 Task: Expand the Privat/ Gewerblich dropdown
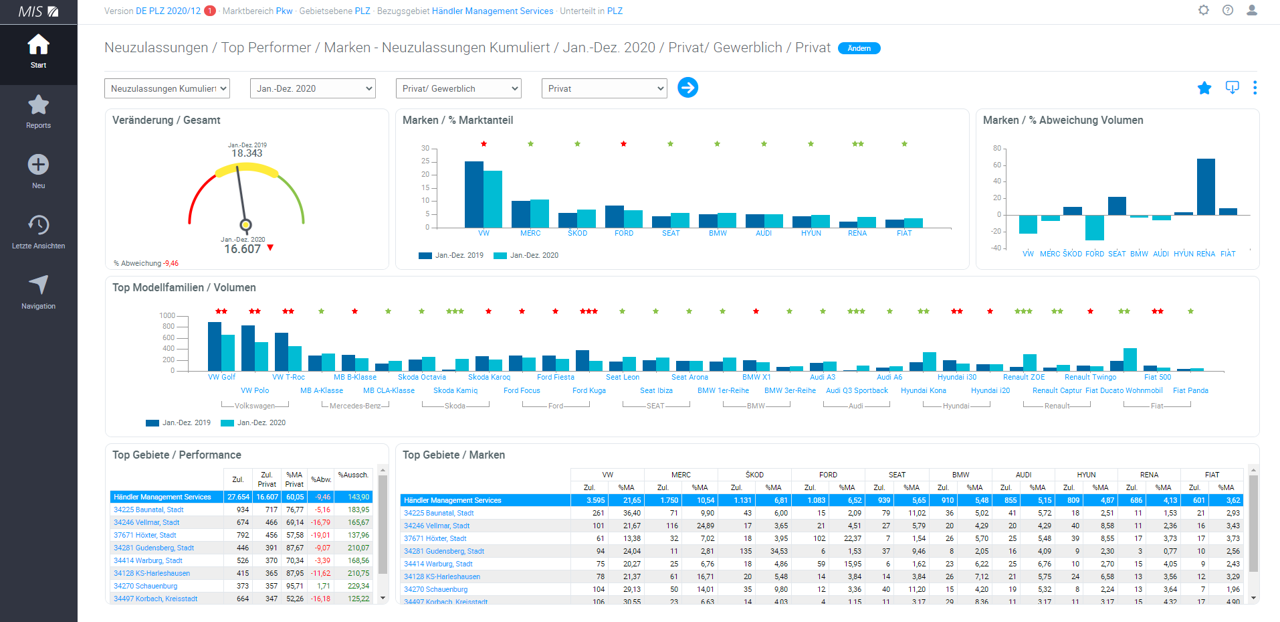click(x=458, y=89)
